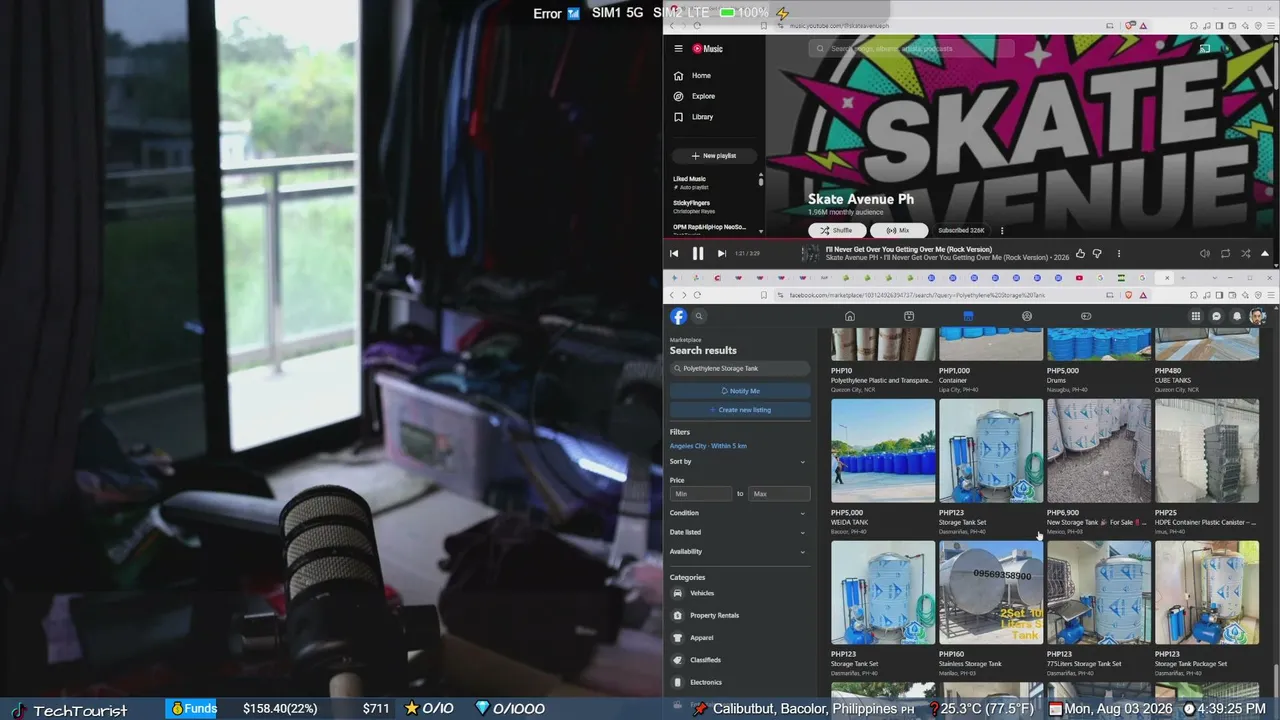Screen dimensions: 1280x720
Task: Dislike the currently playing song
Action: (x=1097, y=254)
